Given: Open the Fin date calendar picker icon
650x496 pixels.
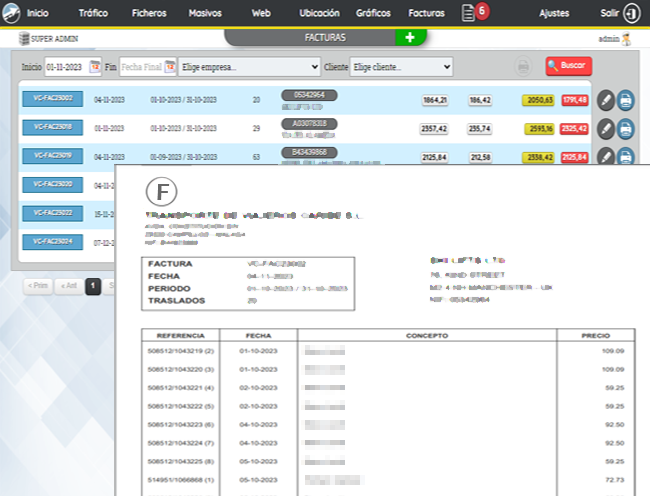Looking at the screenshot, I should [170, 66].
